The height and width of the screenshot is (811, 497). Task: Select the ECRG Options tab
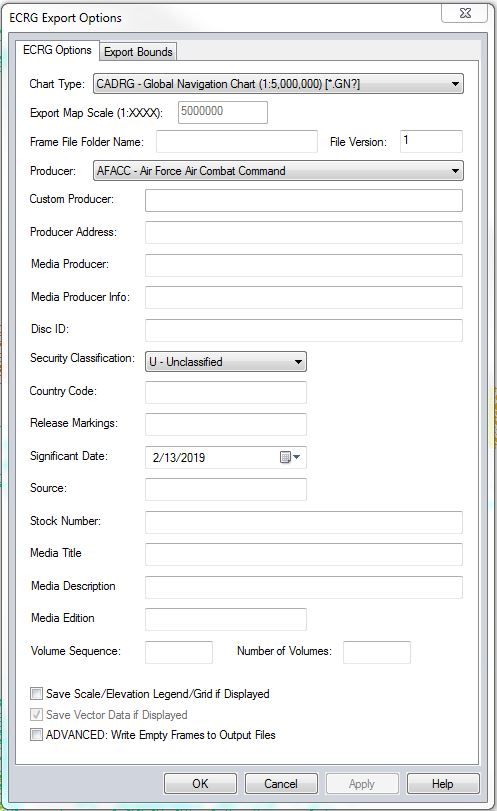[x=57, y=50]
